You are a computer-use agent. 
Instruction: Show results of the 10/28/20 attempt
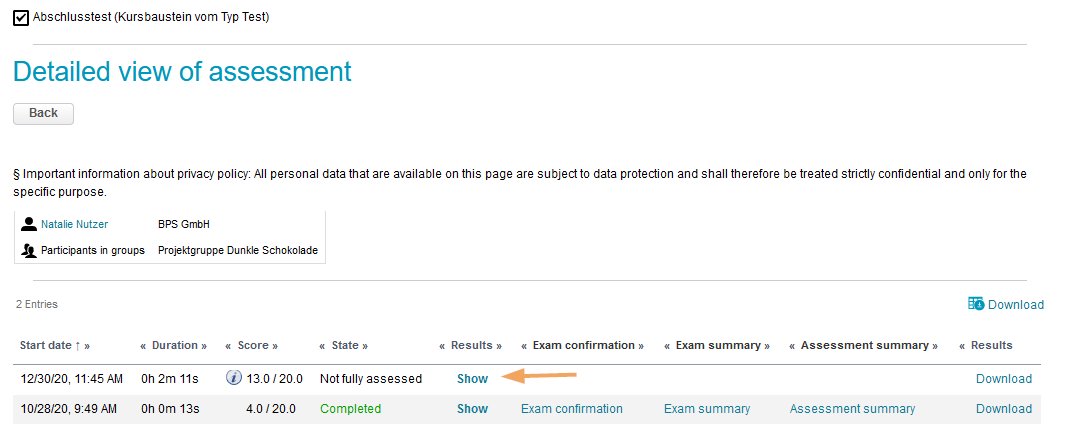pos(472,409)
